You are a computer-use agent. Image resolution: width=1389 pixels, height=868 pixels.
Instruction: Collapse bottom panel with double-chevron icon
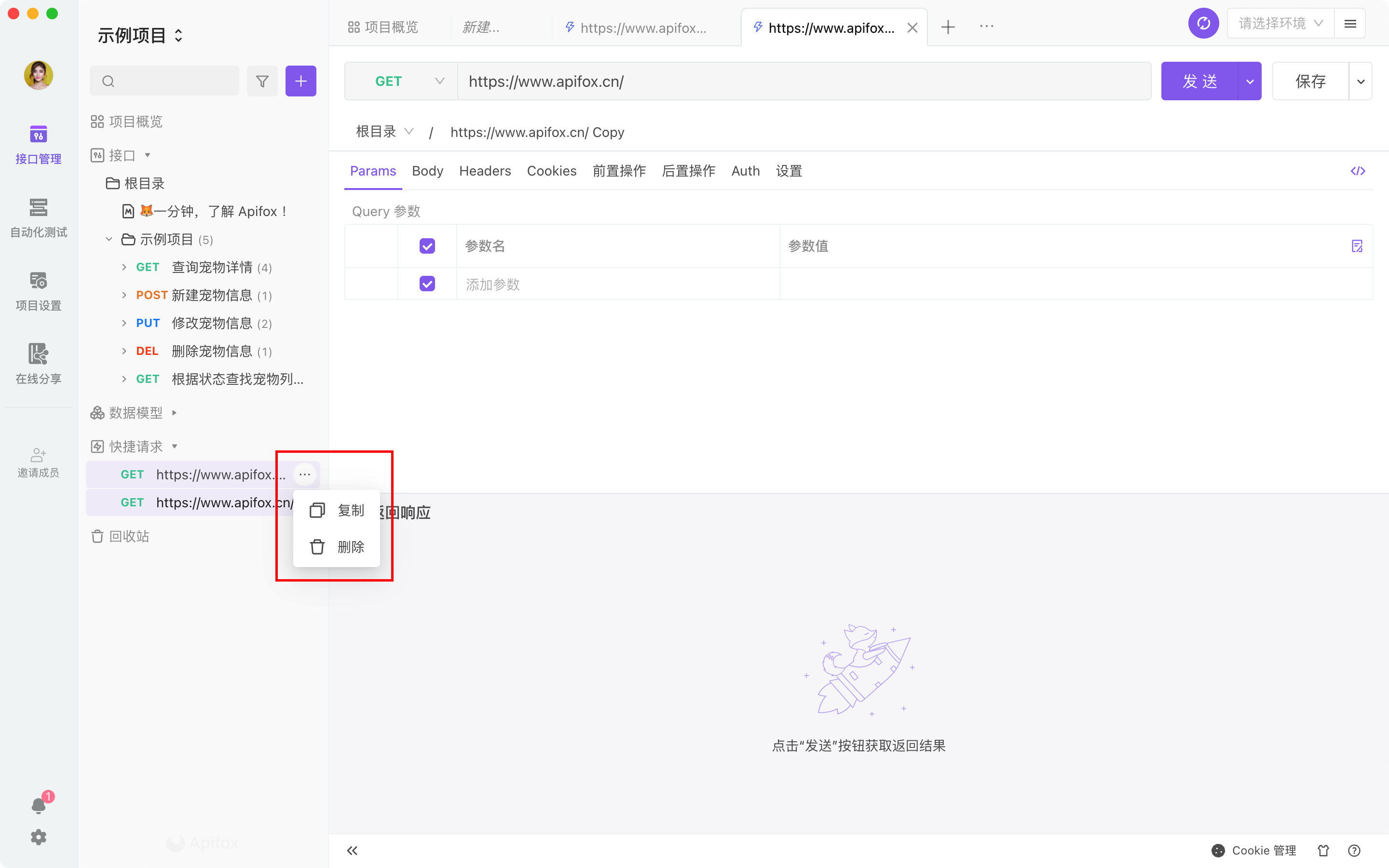(x=353, y=850)
